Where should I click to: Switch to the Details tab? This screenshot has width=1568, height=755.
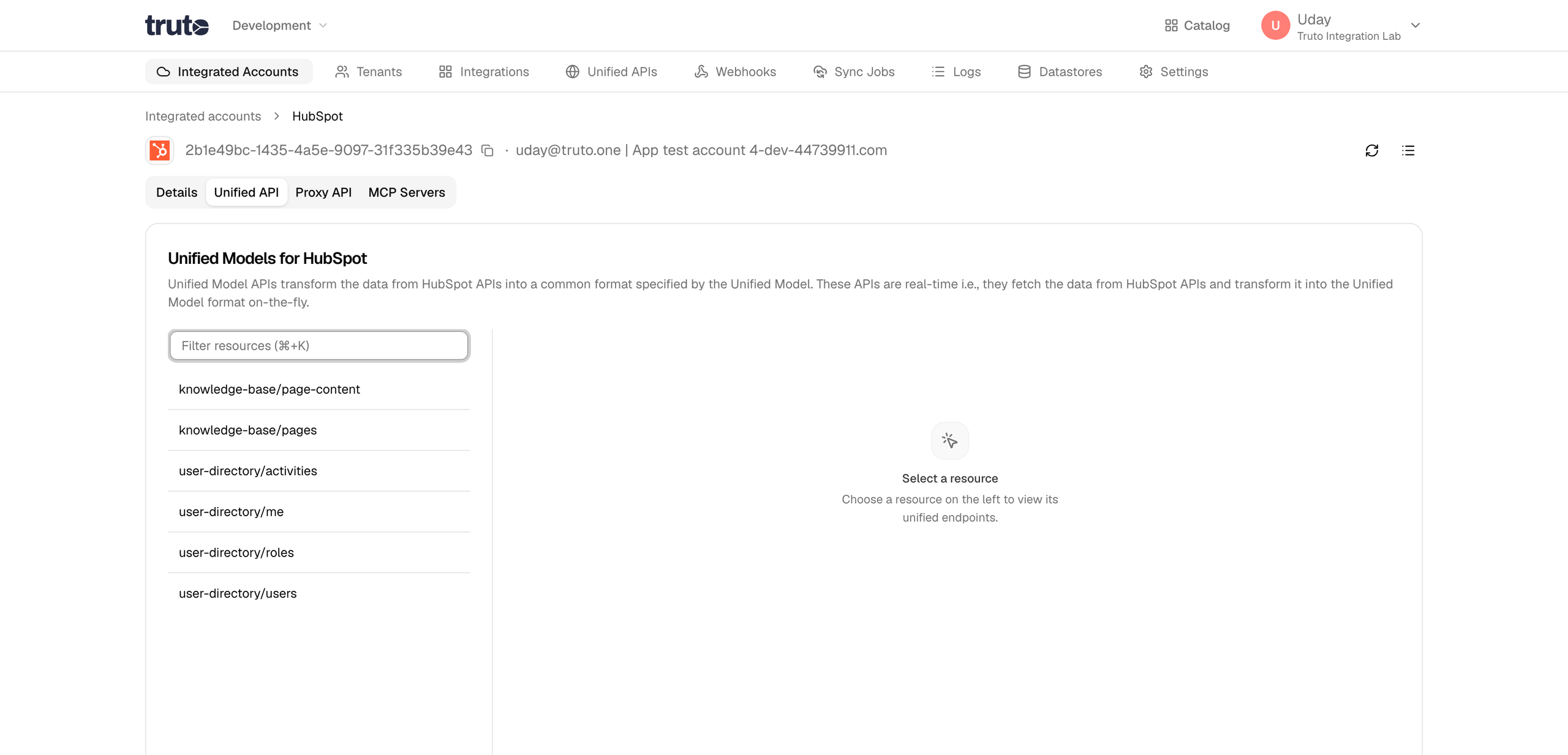176,192
